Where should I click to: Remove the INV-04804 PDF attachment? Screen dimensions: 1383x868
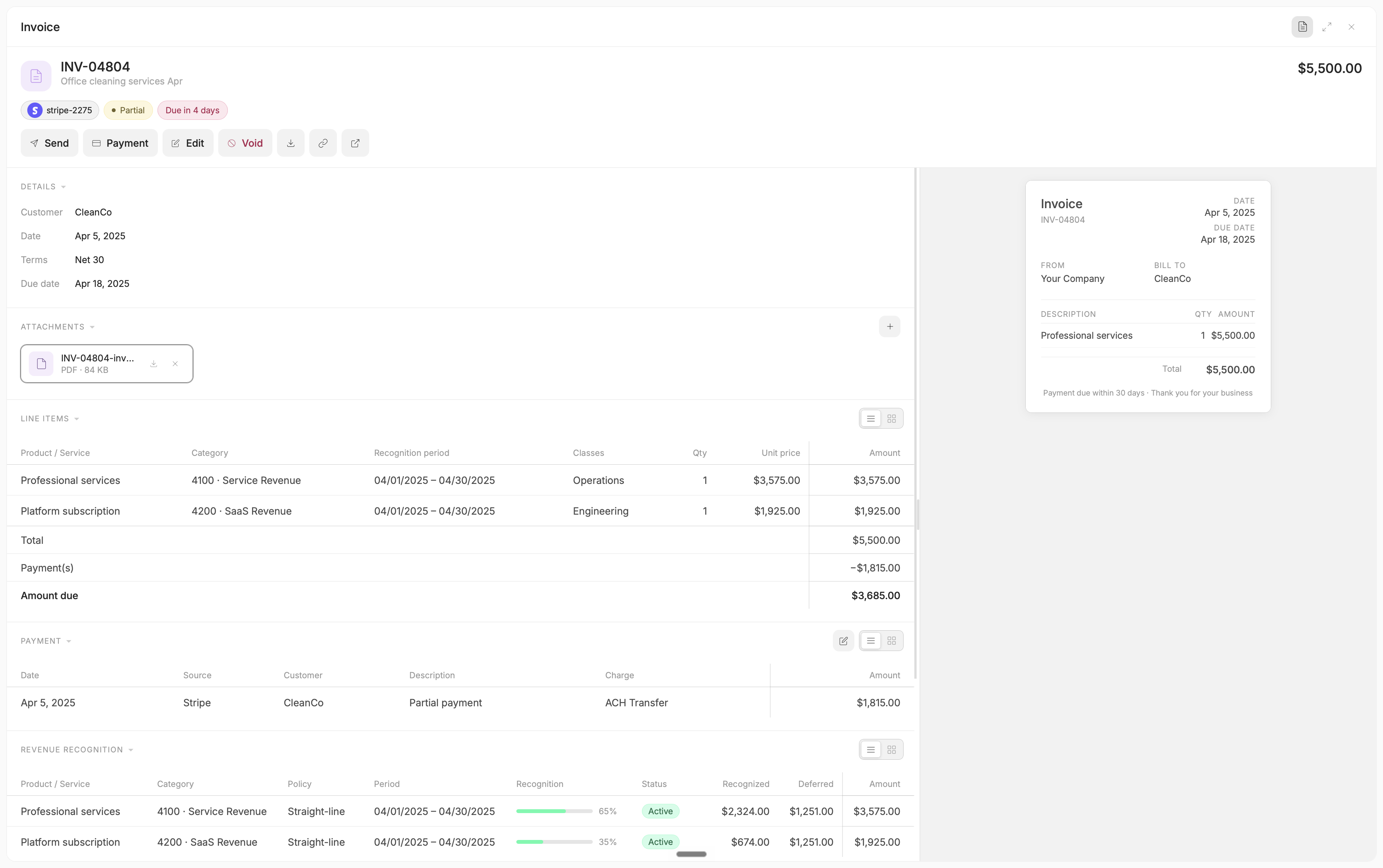coord(175,364)
